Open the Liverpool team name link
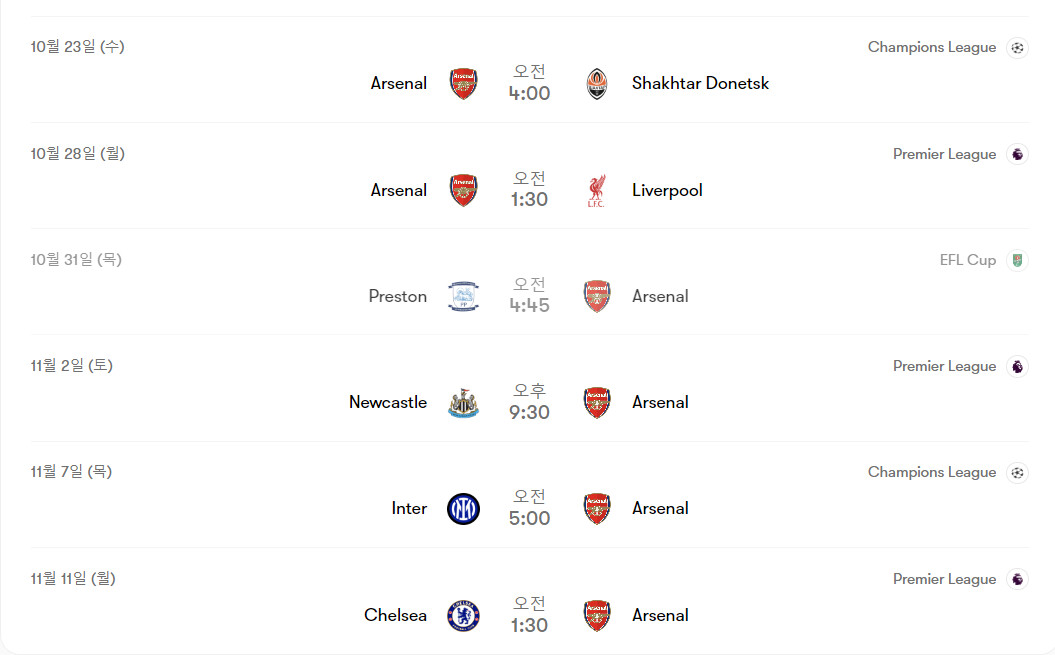Image resolution: width=1055 pixels, height=655 pixels. (x=667, y=190)
